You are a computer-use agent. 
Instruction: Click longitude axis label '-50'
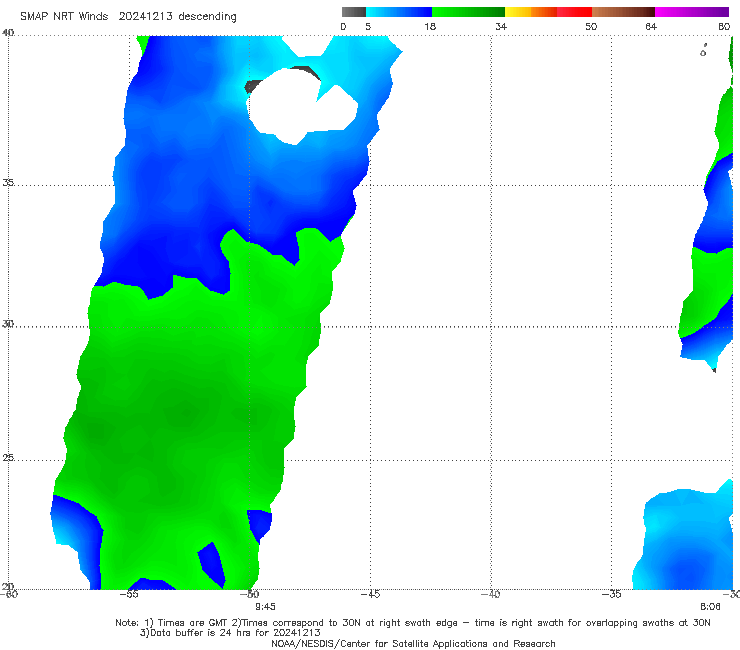(x=250, y=594)
